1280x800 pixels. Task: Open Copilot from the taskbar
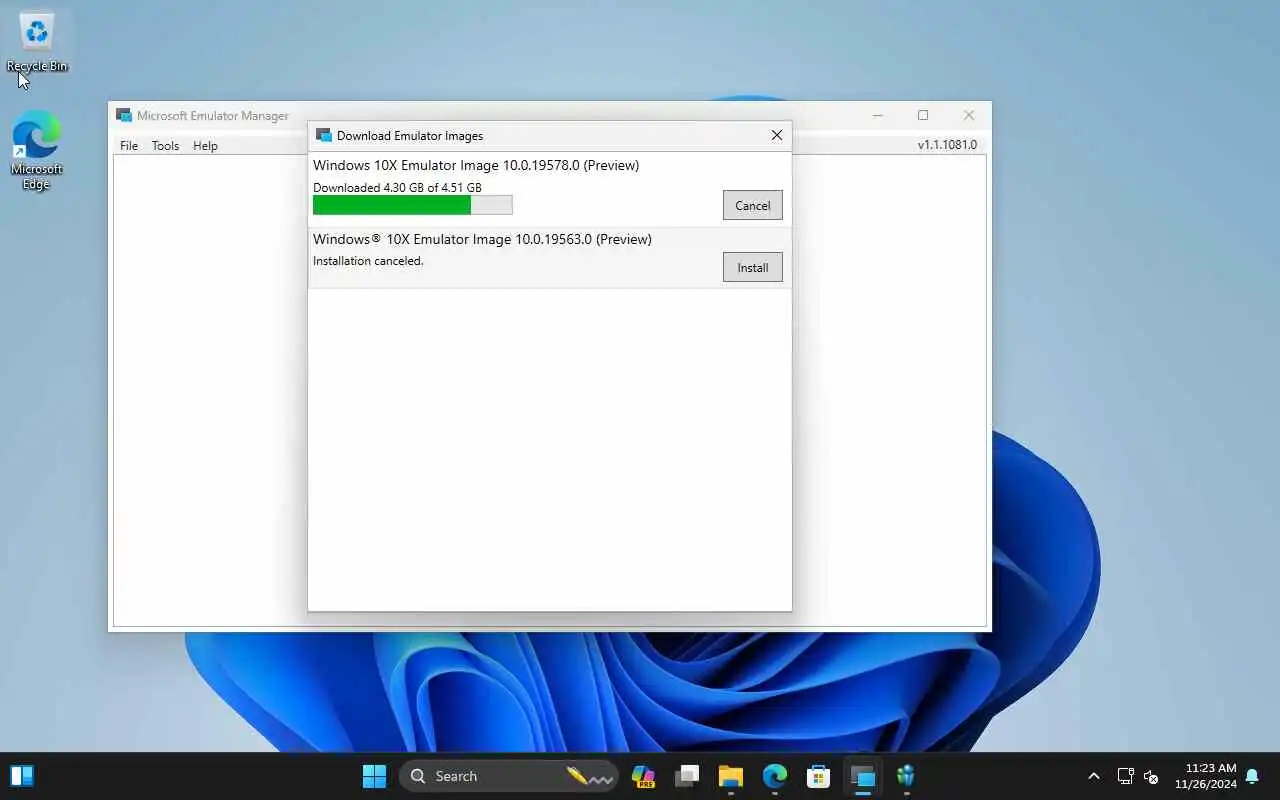pyautogui.click(x=643, y=776)
